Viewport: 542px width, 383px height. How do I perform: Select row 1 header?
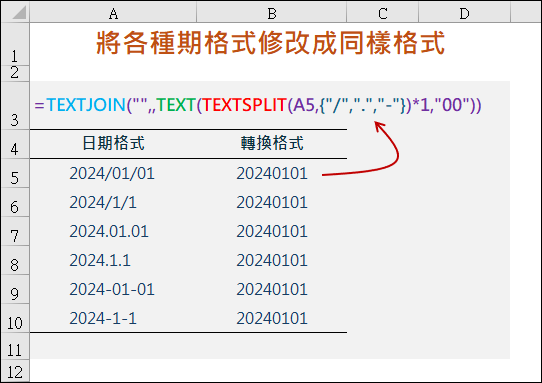15,44
